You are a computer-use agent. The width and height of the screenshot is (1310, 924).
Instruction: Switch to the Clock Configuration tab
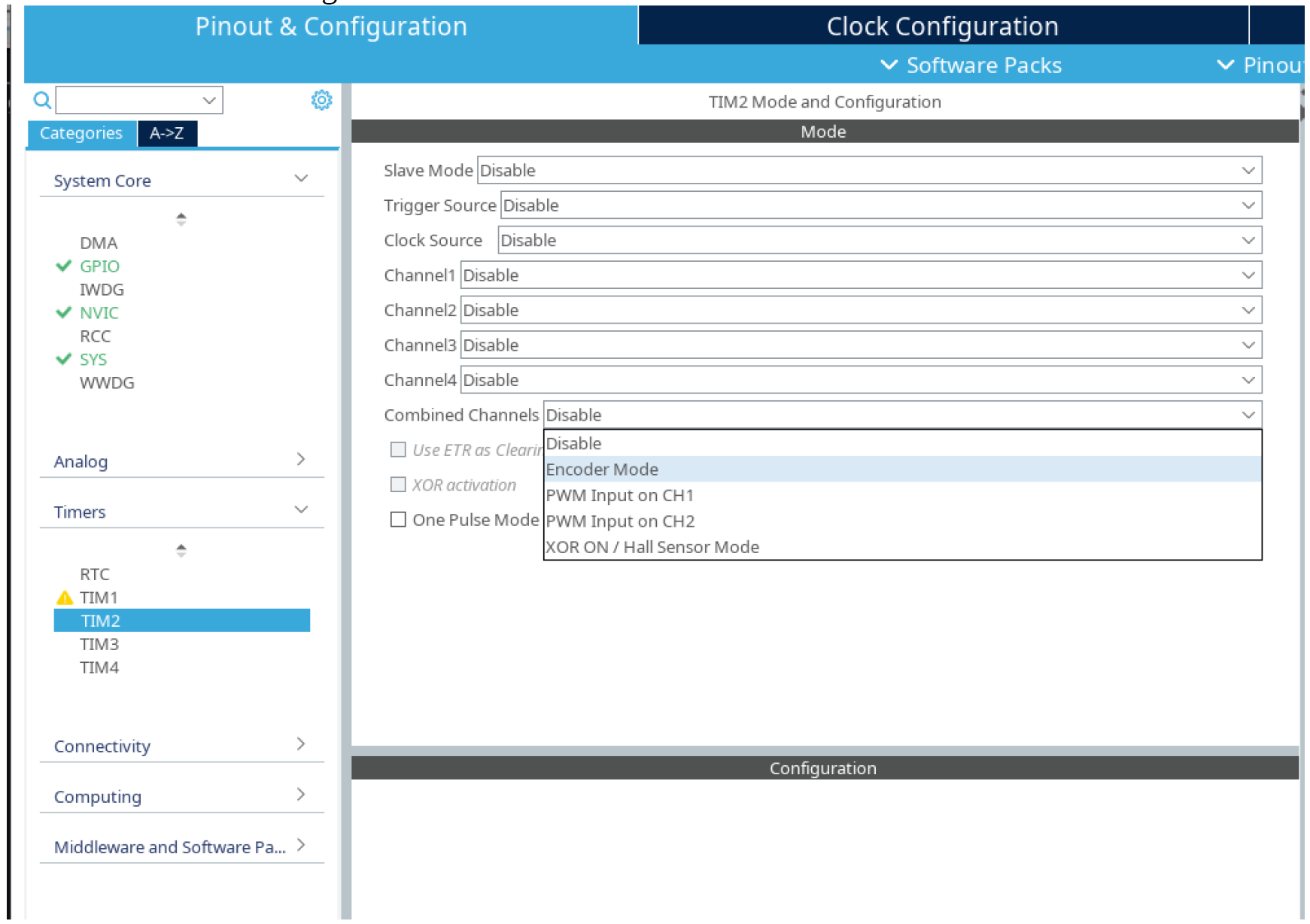tap(942, 26)
